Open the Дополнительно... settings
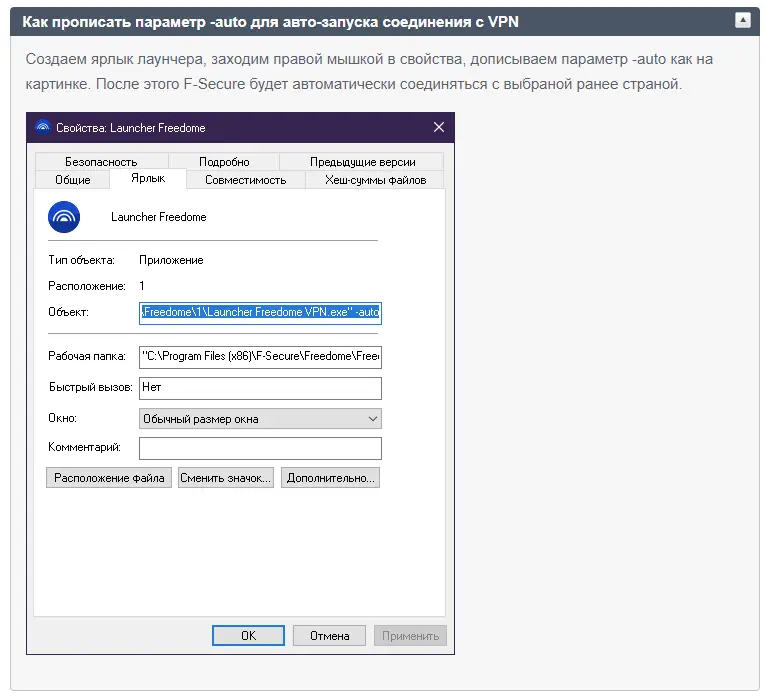This screenshot has height=698, width=766. pos(330,478)
